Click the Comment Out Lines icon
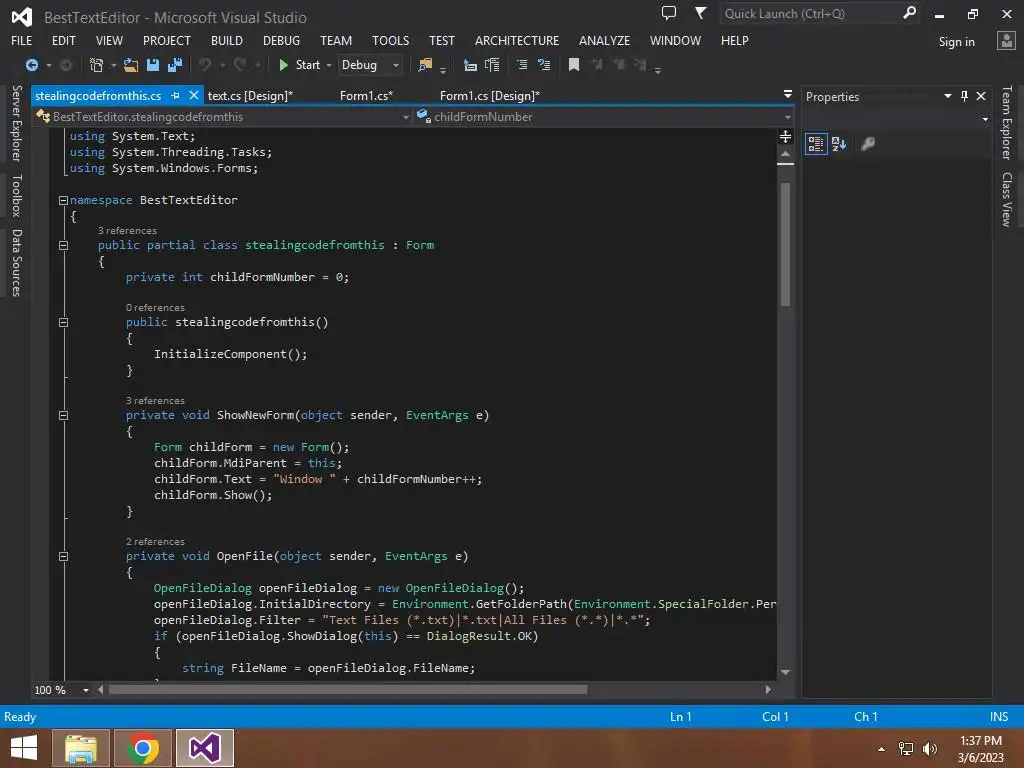The width and height of the screenshot is (1024, 768). (x=522, y=65)
